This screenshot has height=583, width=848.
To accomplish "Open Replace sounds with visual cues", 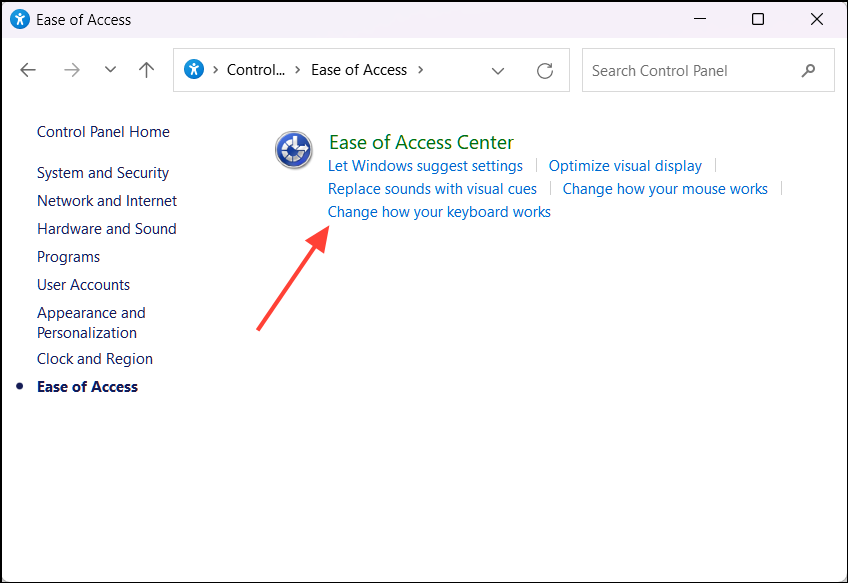I will (432, 188).
